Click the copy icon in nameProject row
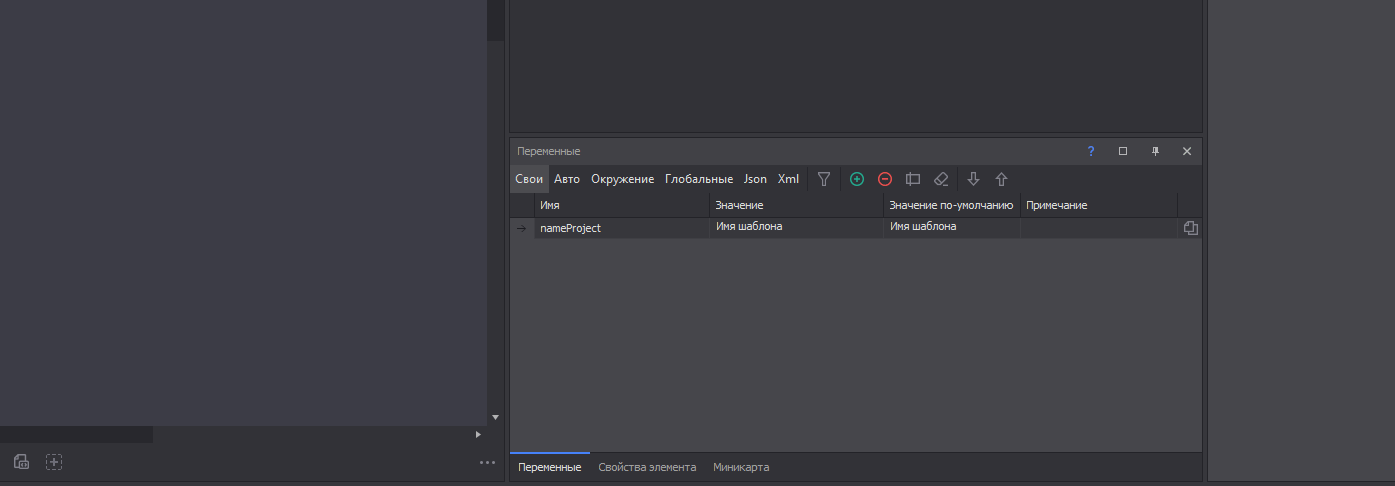The height and width of the screenshot is (486, 1395). 1190,228
